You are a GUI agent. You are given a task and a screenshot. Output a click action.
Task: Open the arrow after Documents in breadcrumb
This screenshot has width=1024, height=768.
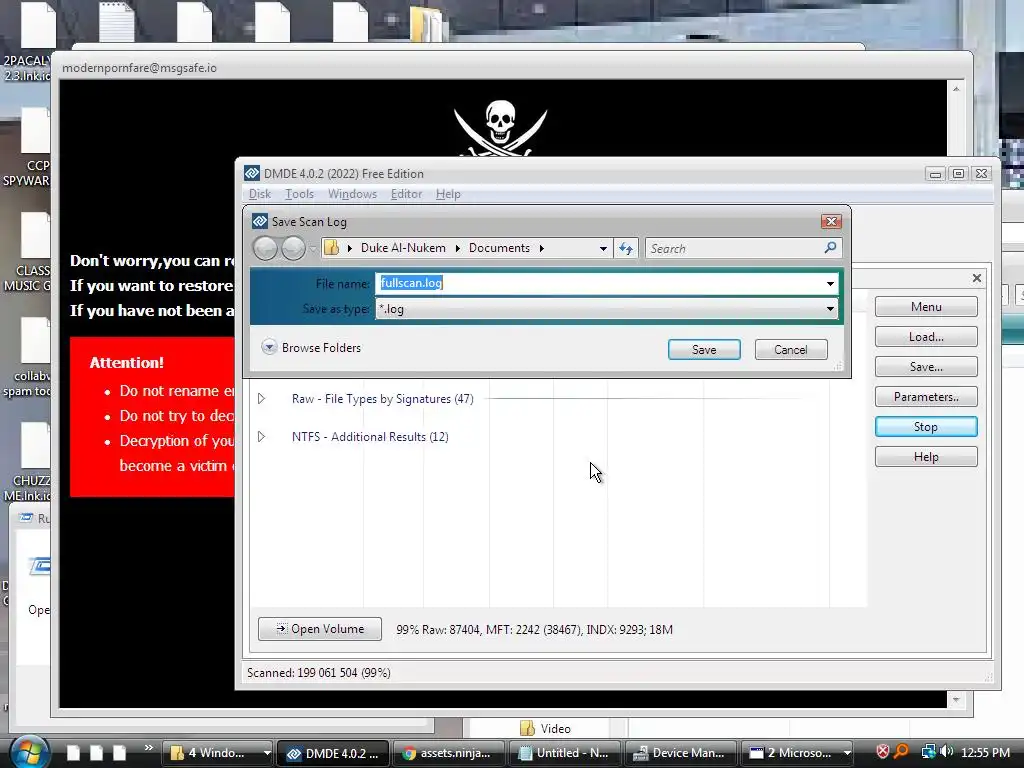pos(541,248)
